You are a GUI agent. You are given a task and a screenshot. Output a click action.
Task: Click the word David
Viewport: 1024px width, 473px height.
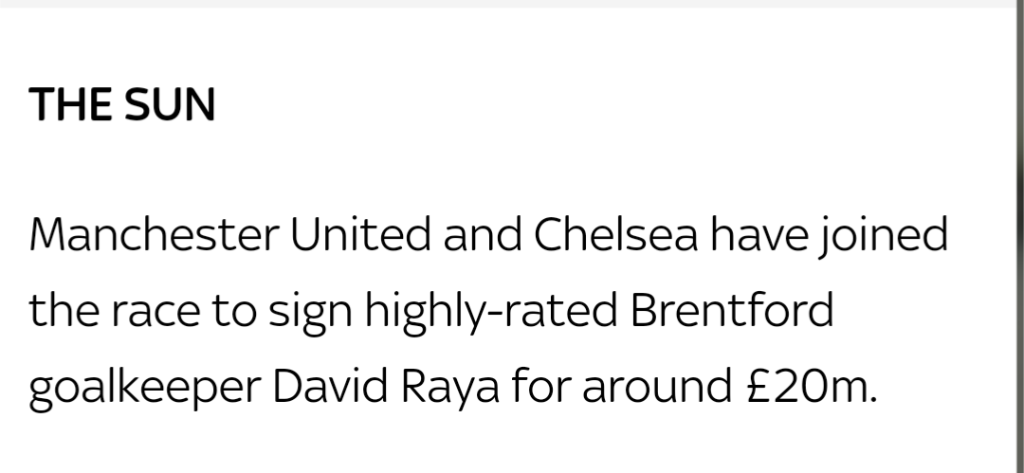click(x=325, y=384)
